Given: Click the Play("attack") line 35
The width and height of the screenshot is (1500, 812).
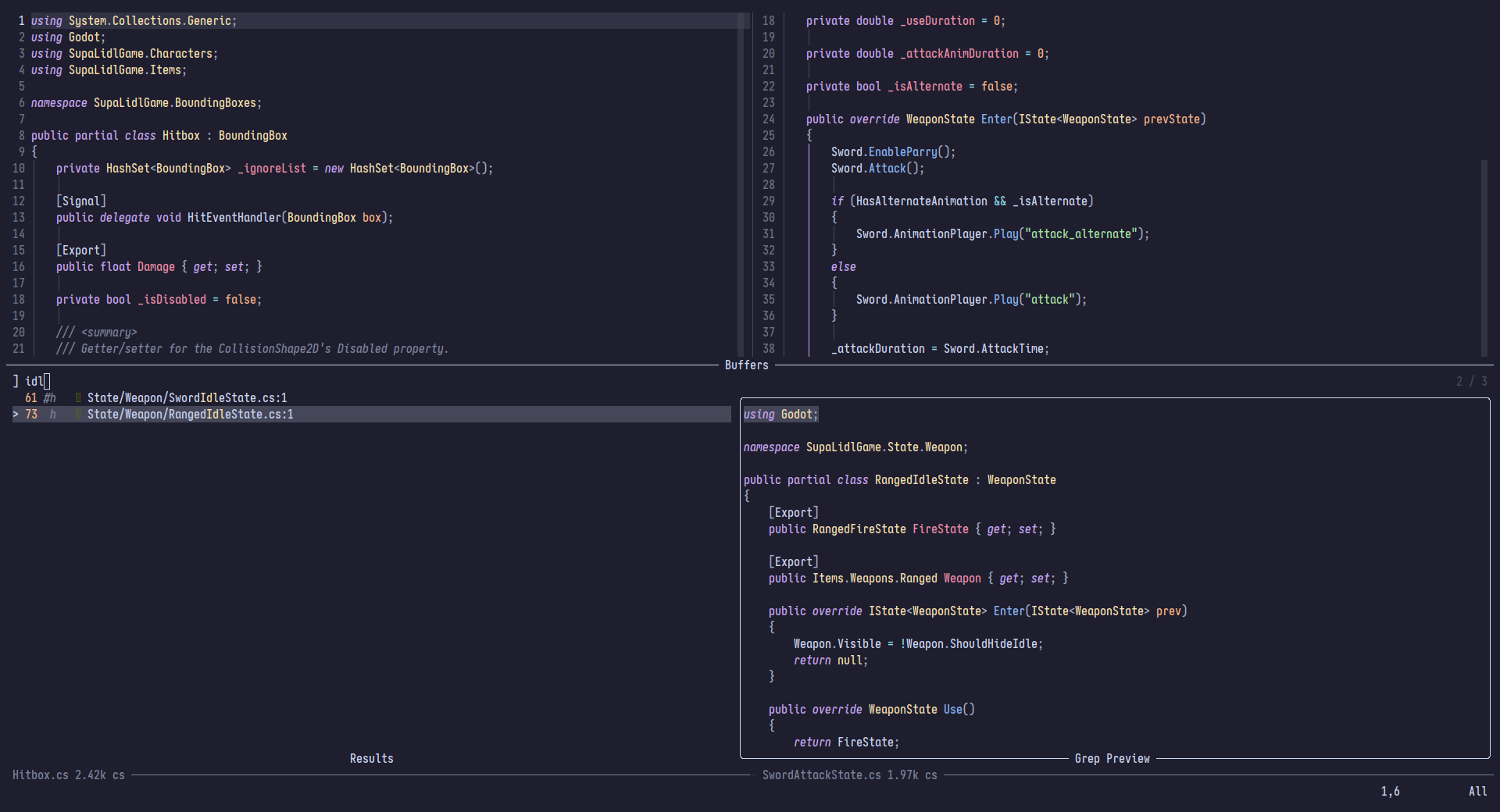Looking at the screenshot, I should click(971, 300).
